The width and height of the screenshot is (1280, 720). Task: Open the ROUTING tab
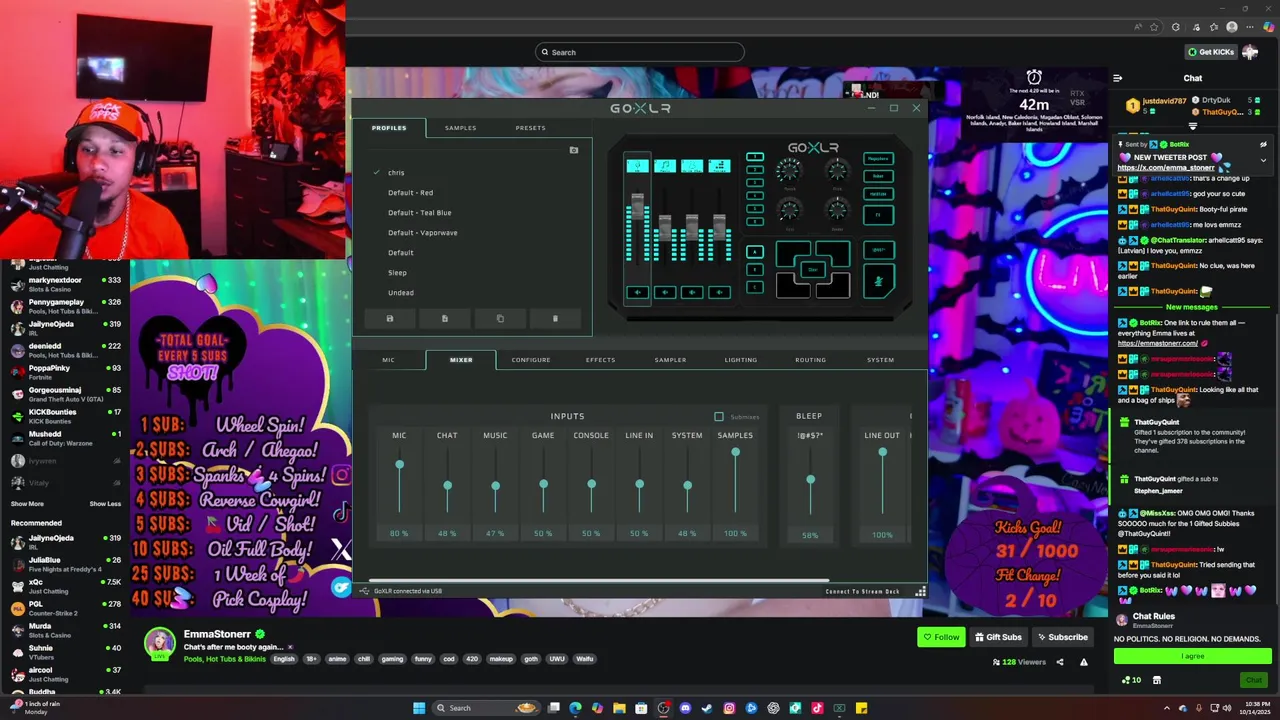810,360
